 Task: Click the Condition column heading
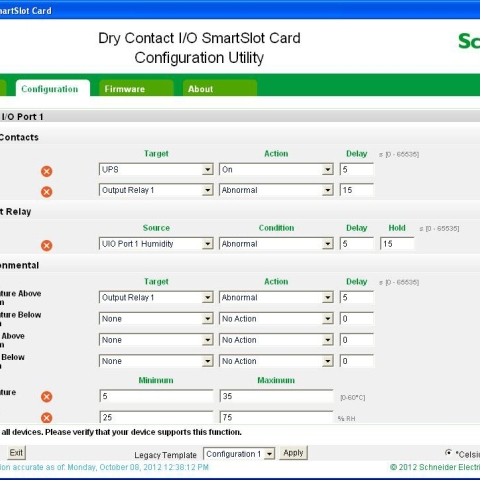[x=276, y=228]
